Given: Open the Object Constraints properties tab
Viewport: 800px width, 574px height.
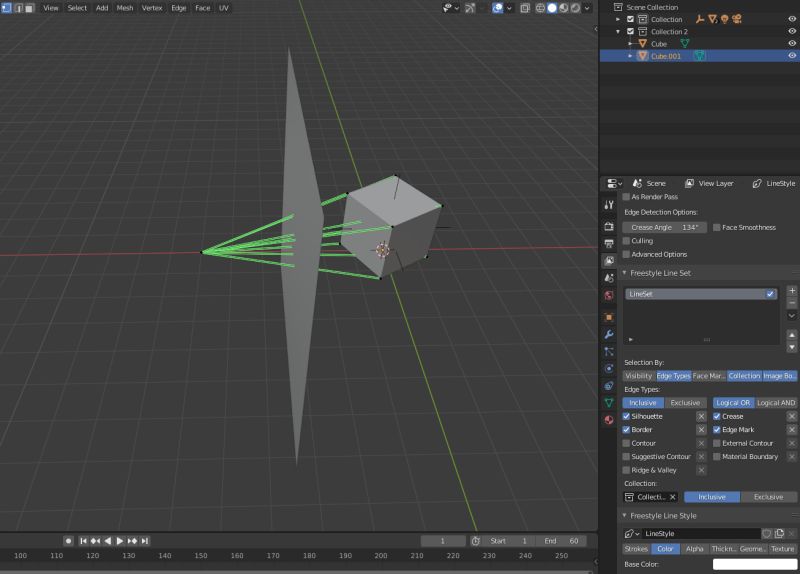Looking at the screenshot, I should [609, 386].
